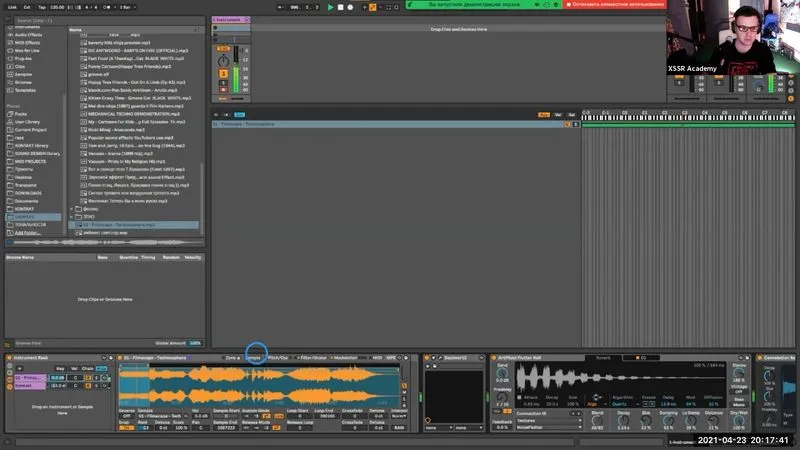Toggle the orange Automation Arm button
The height and width of the screenshot is (450, 800).
point(372,7)
